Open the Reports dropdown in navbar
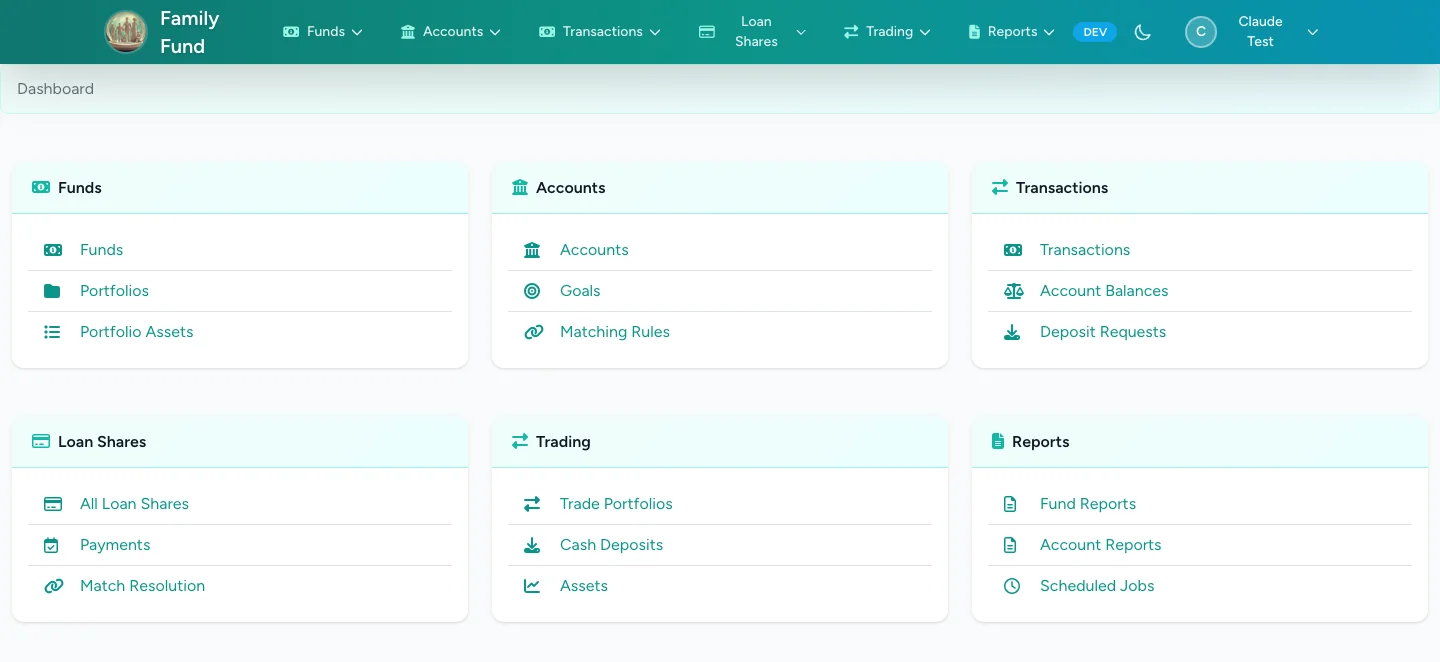The image size is (1440, 662). point(1011,32)
